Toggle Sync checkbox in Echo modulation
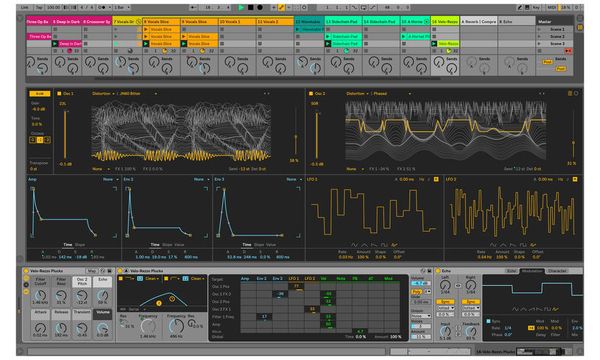This screenshot has height=360, width=600. [488, 321]
